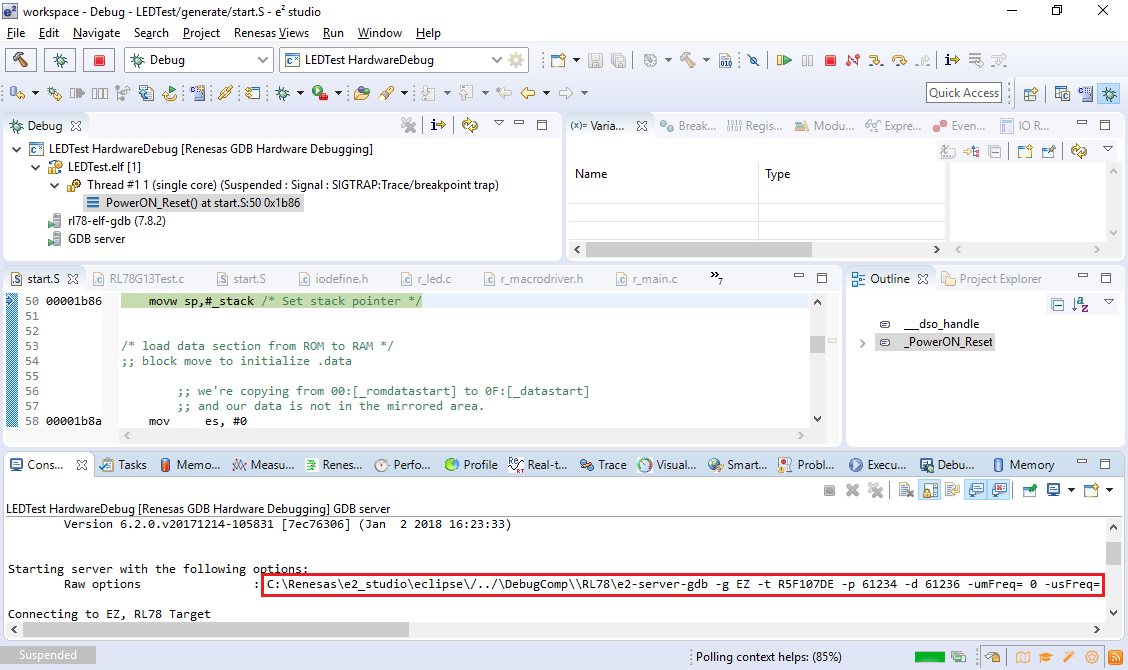Viewport: 1128px width, 670px height.
Task: Open the Project Explorer tab
Action: point(991,279)
